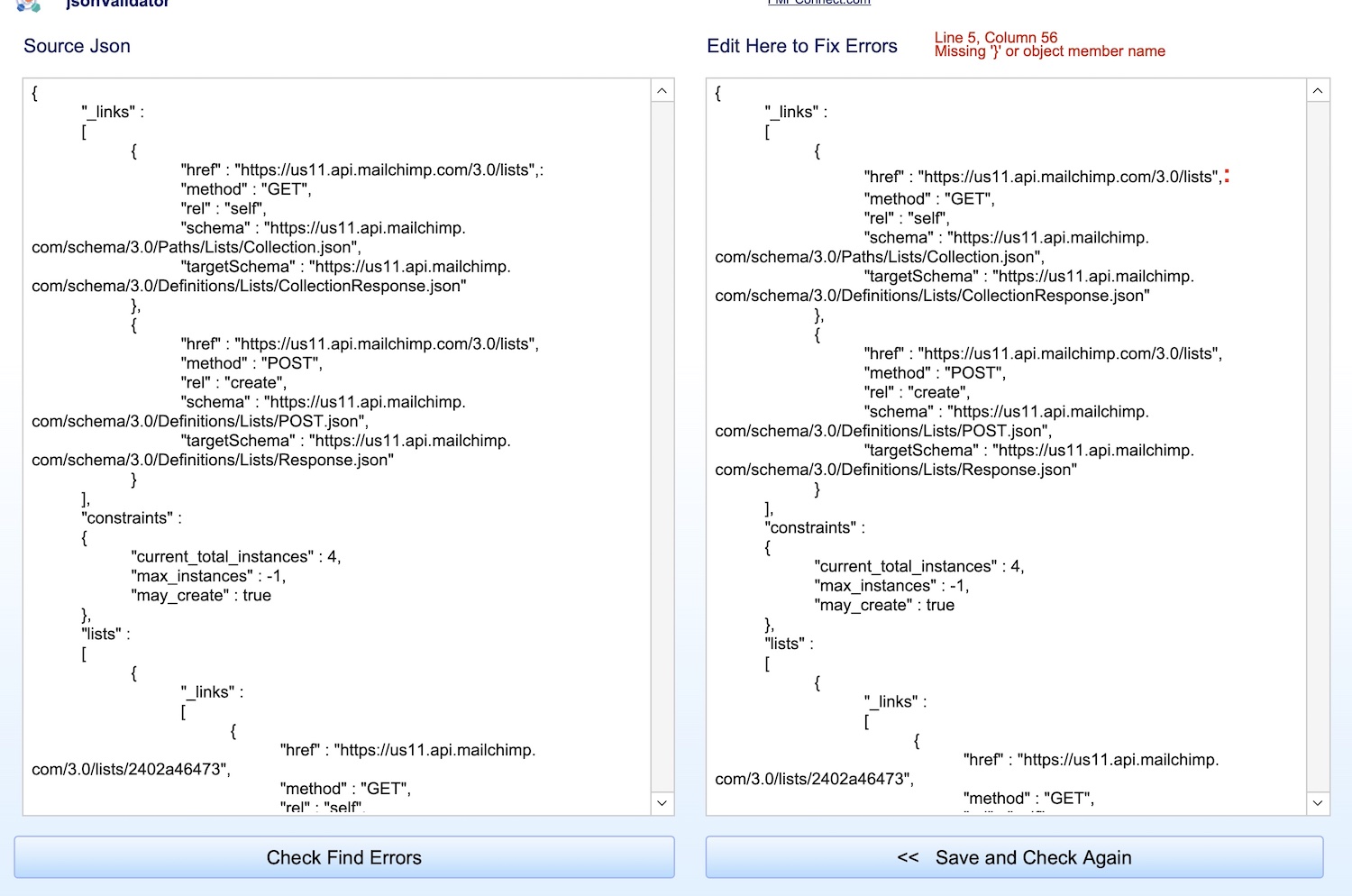1352x896 pixels.
Task: Click '"current_total_instances" : 4' in Edit Here pane
Action: tap(919, 567)
